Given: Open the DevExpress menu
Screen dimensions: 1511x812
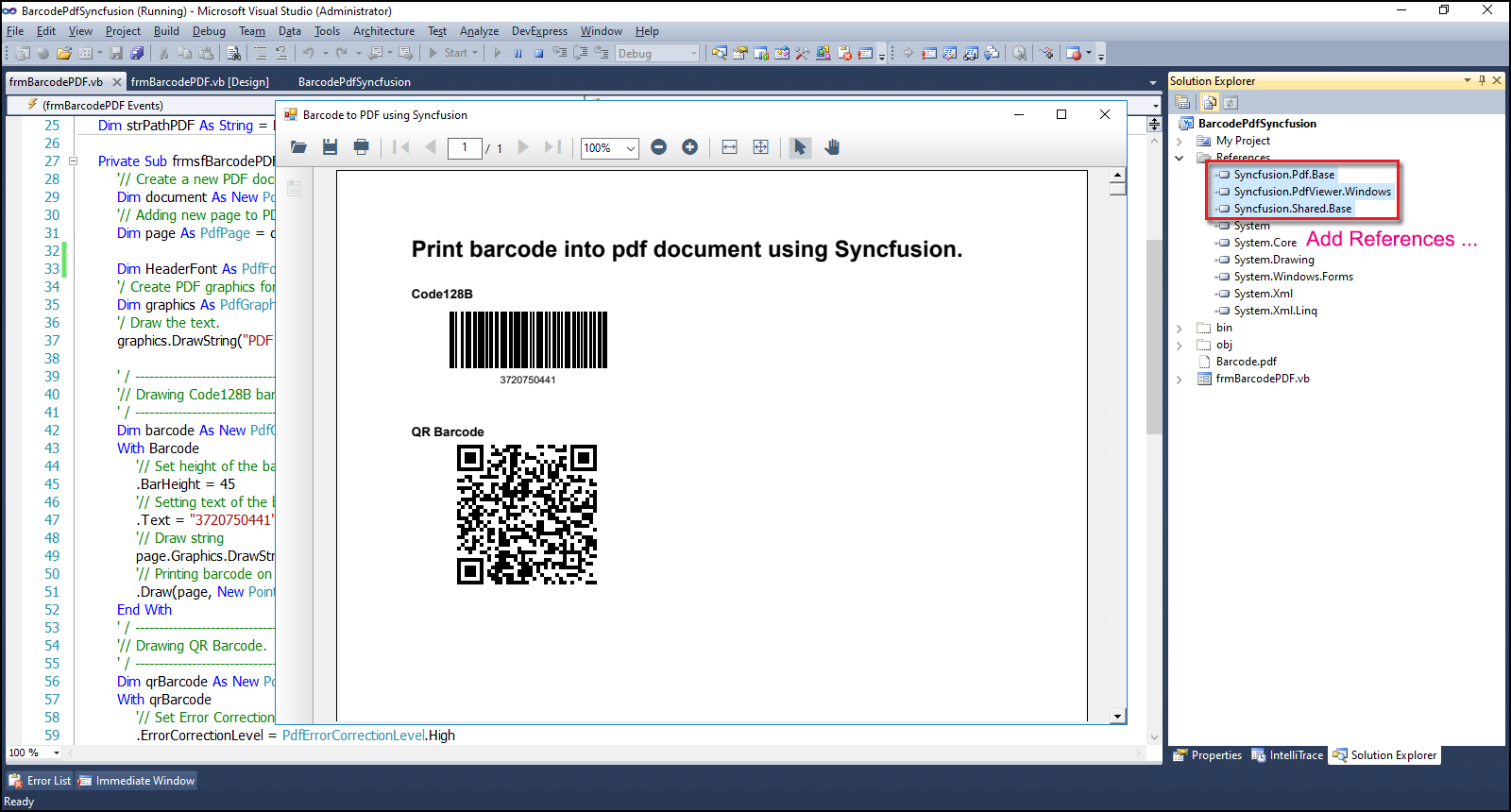Looking at the screenshot, I should pos(539,31).
